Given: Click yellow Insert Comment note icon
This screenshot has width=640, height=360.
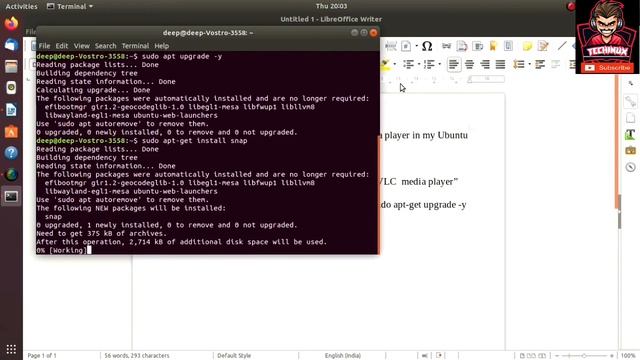Looking at the screenshot, I should coord(527,46).
